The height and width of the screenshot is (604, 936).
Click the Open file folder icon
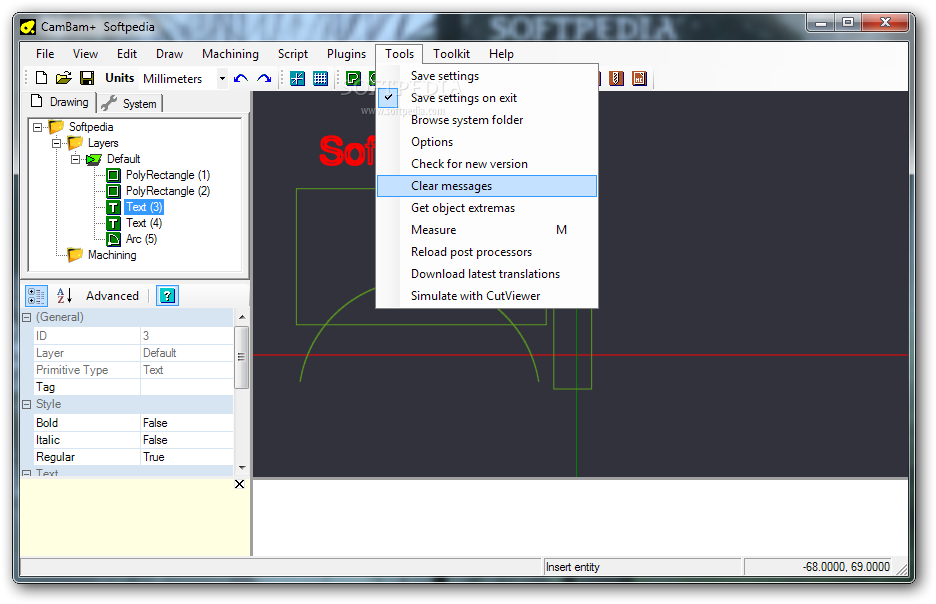(64, 78)
